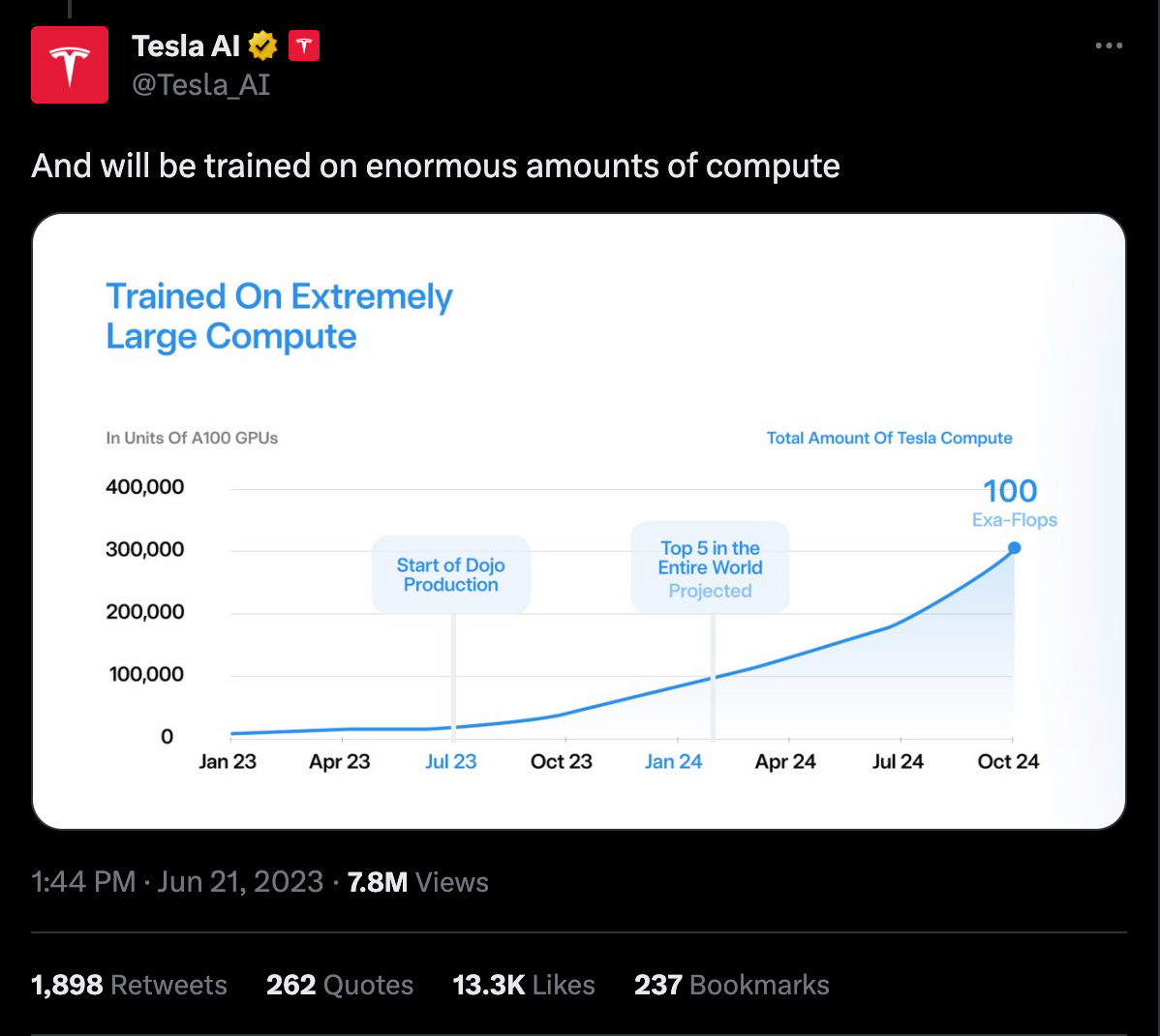Click the 237 Bookmarks count
1160x1036 pixels.
[x=732, y=985]
